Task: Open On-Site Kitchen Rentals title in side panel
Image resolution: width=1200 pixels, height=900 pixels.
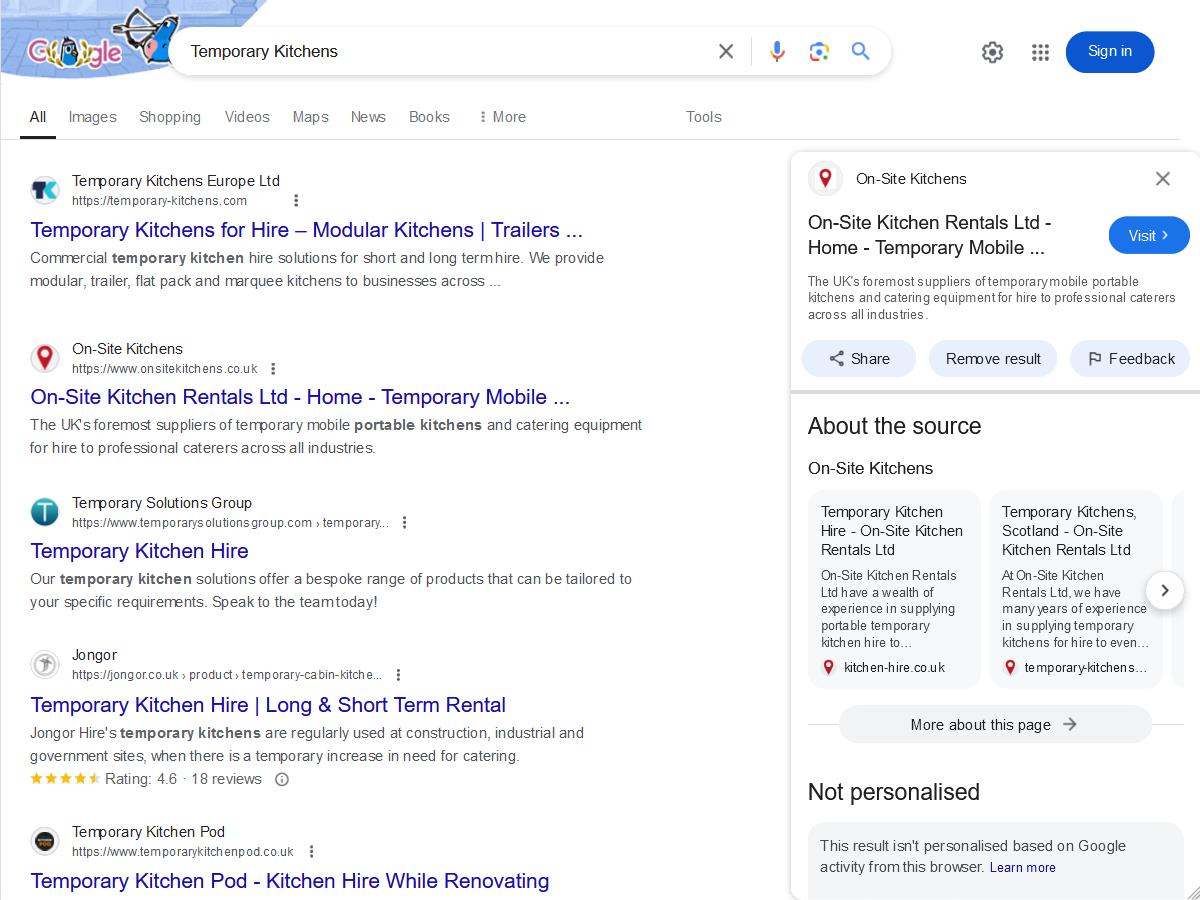Action: pyautogui.click(x=930, y=235)
